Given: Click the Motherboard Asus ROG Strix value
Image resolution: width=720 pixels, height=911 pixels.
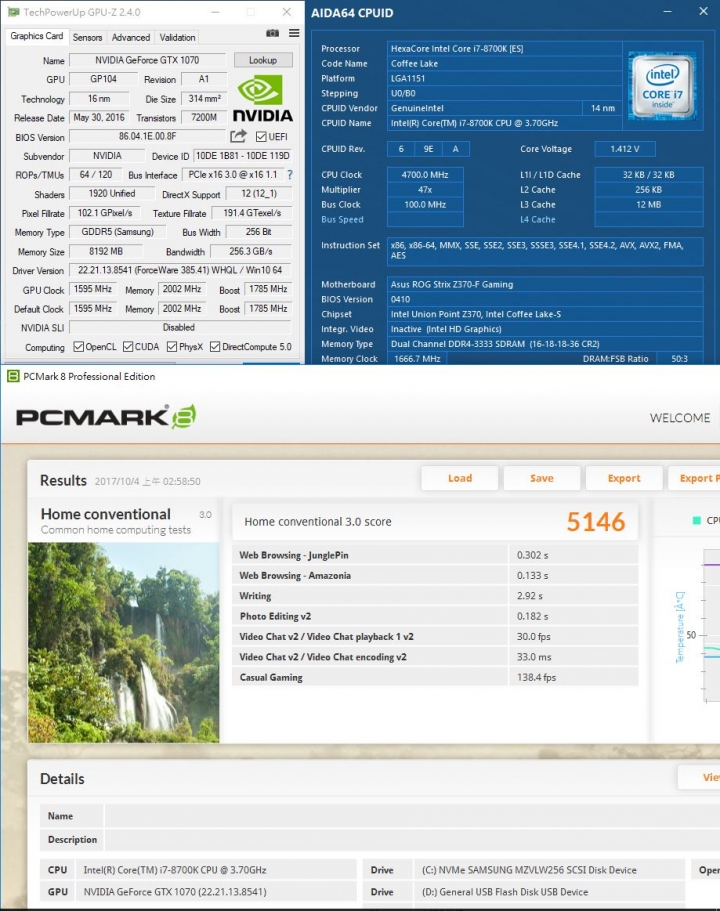Looking at the screenshot, I should click(545, 284).
